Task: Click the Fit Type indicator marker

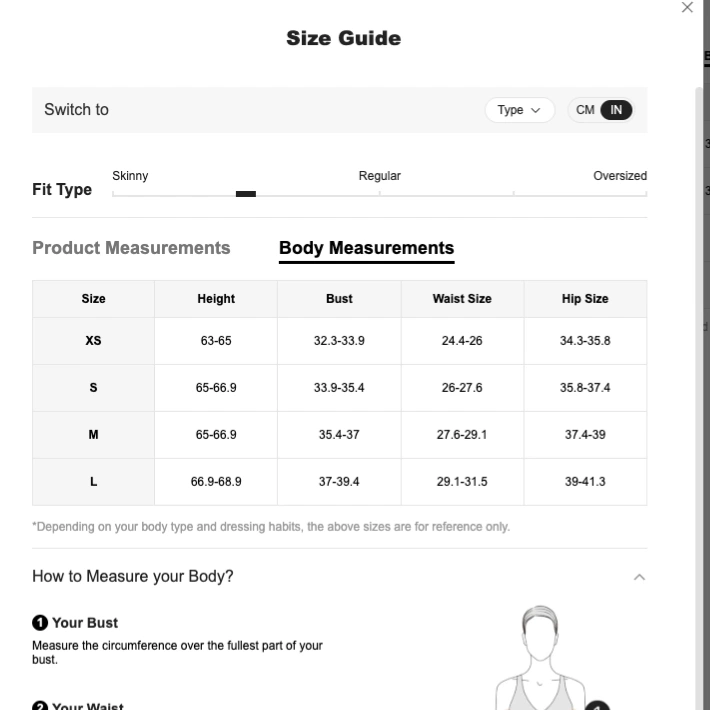Action: [246, 194]
